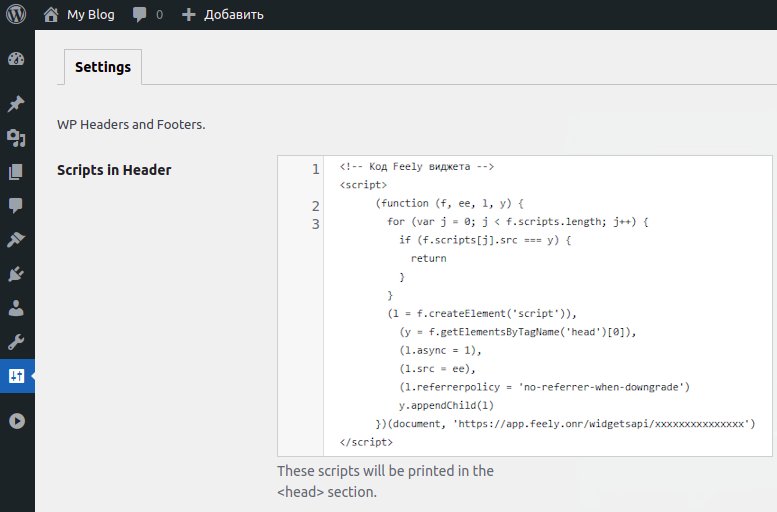
Task: Click the line with the feely widgetsapi URL
Action: [x=565, y=424]
